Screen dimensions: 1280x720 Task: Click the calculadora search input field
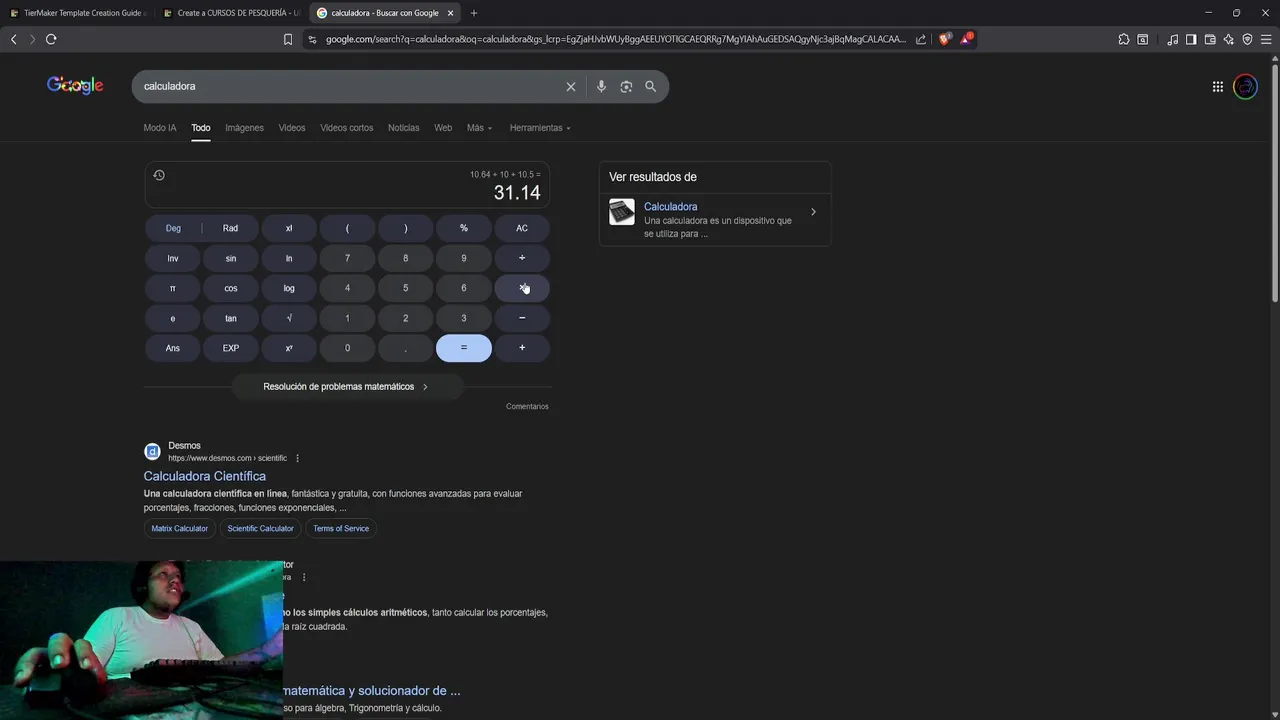coord(350,87)
